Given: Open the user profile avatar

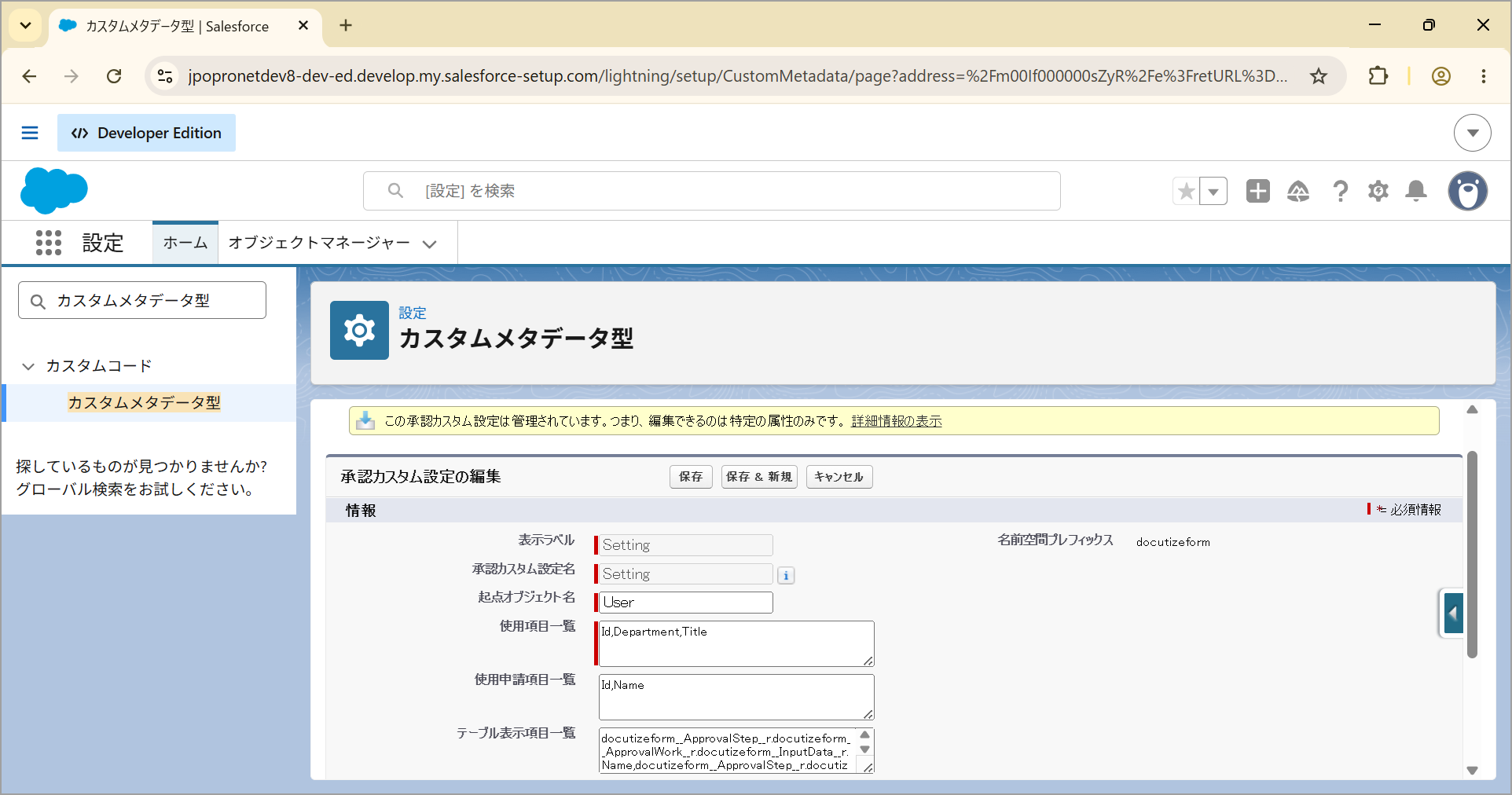Looking at the screenshot, I should 1468,191.
